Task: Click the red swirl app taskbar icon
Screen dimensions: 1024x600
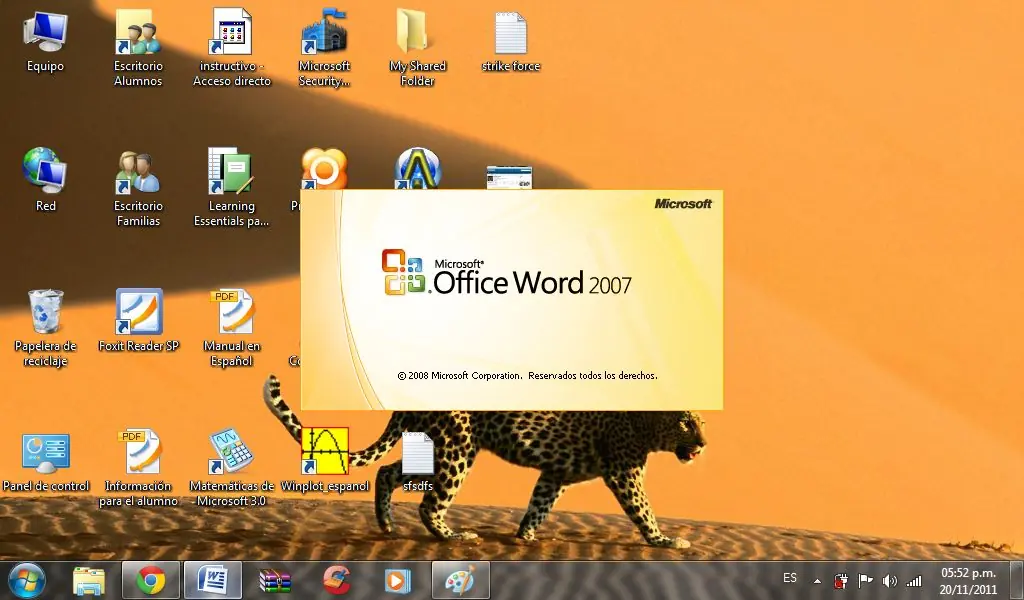Action: coord(336,580)
